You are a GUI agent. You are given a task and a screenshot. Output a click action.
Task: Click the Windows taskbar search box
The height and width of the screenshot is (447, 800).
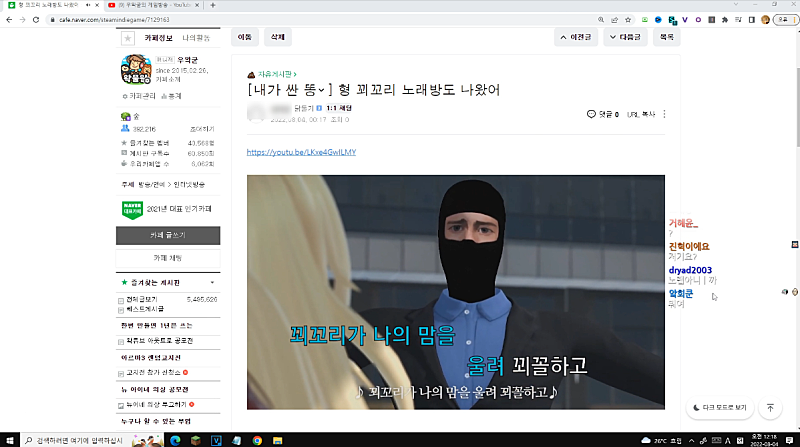75,439
